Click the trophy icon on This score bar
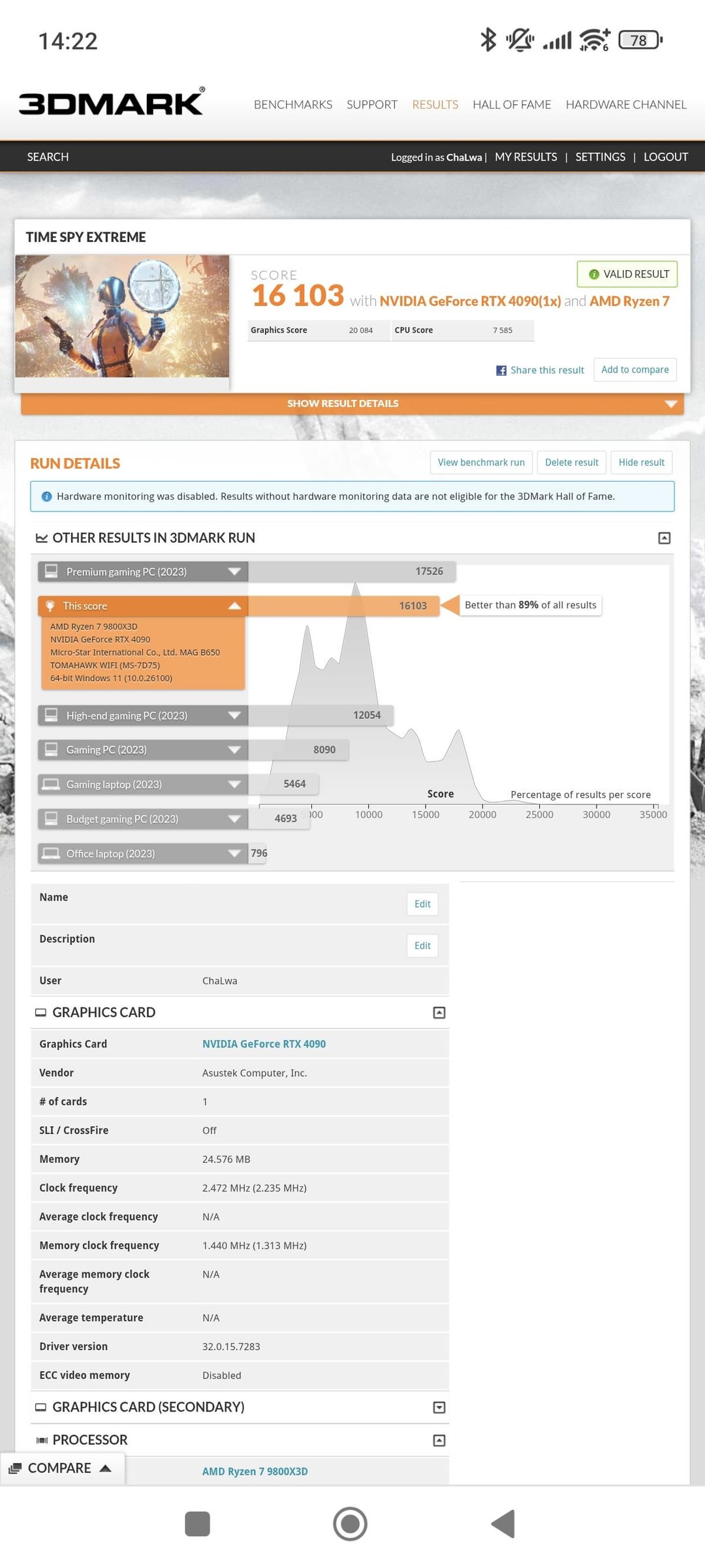The height and width of the screenshot is (1568, 705). 50,606
